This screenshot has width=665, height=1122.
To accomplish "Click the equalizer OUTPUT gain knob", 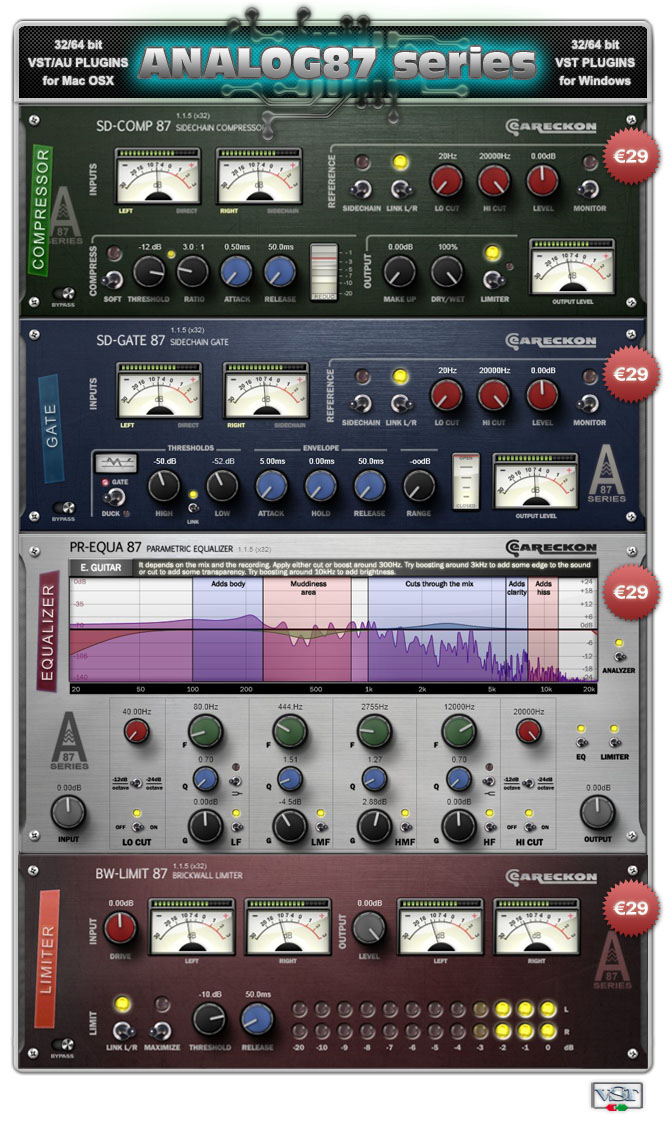I will pyautogui.click(x=597, y=814).
